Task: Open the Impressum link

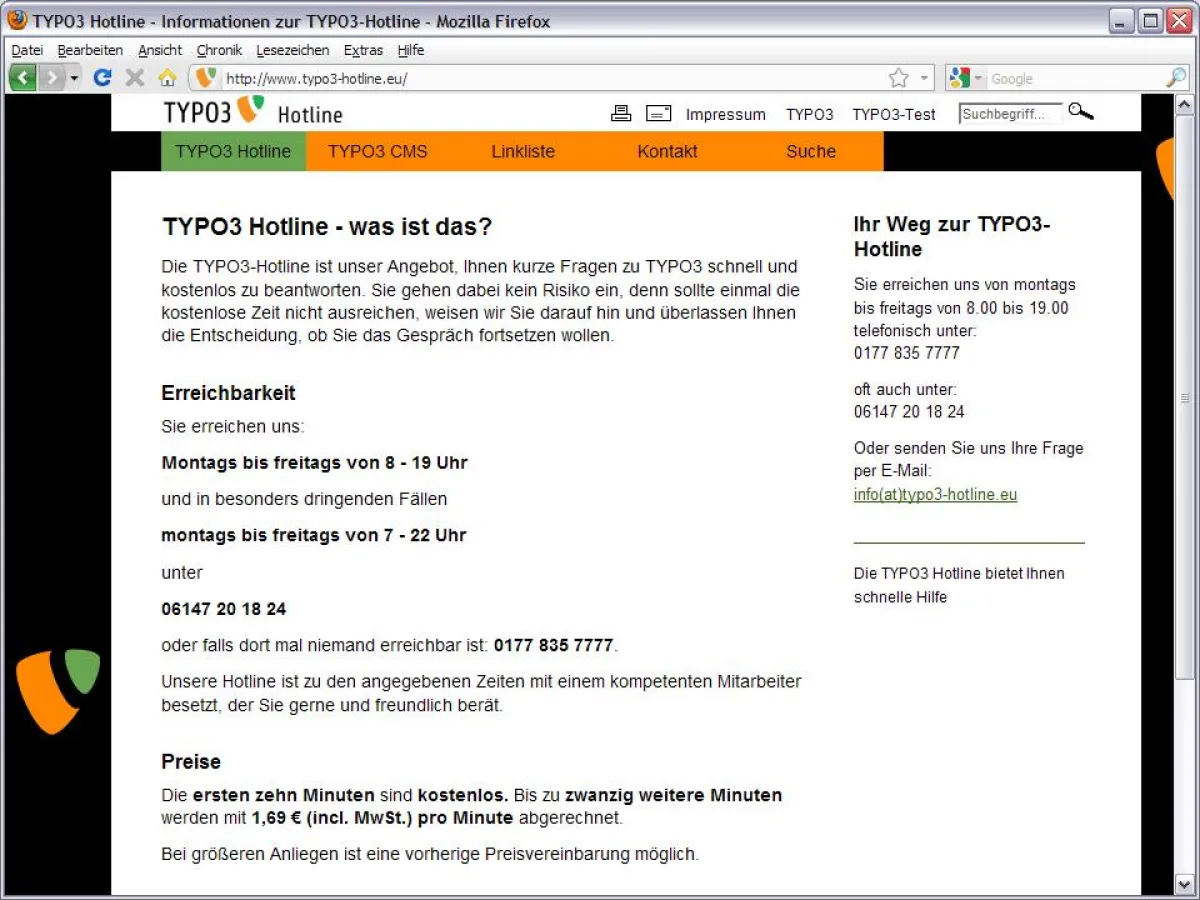Action: click(726, 114)
